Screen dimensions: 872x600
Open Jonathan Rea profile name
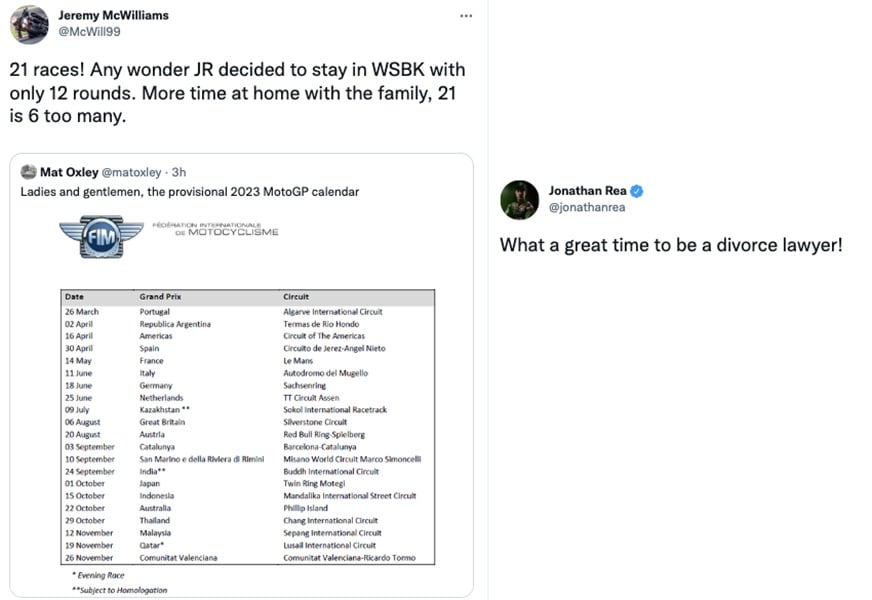[x=587, y=191]
